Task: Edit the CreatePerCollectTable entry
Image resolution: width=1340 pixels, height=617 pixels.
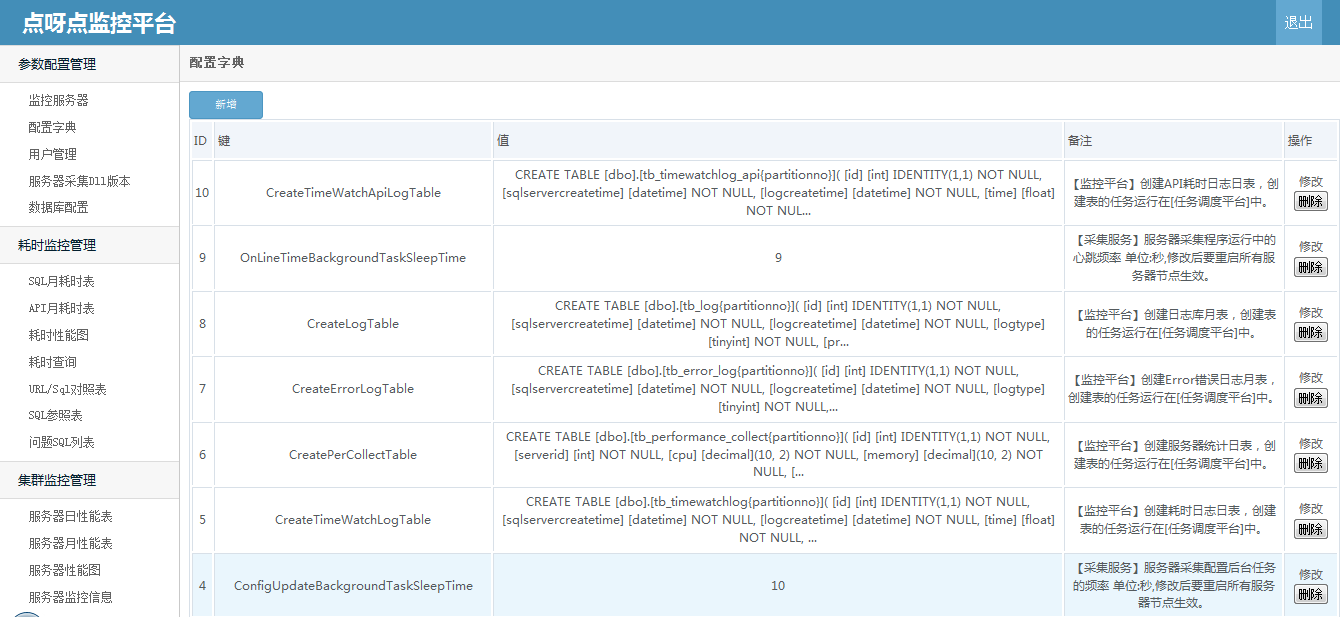Action: pyautogui.click(x=1311, y=443)
